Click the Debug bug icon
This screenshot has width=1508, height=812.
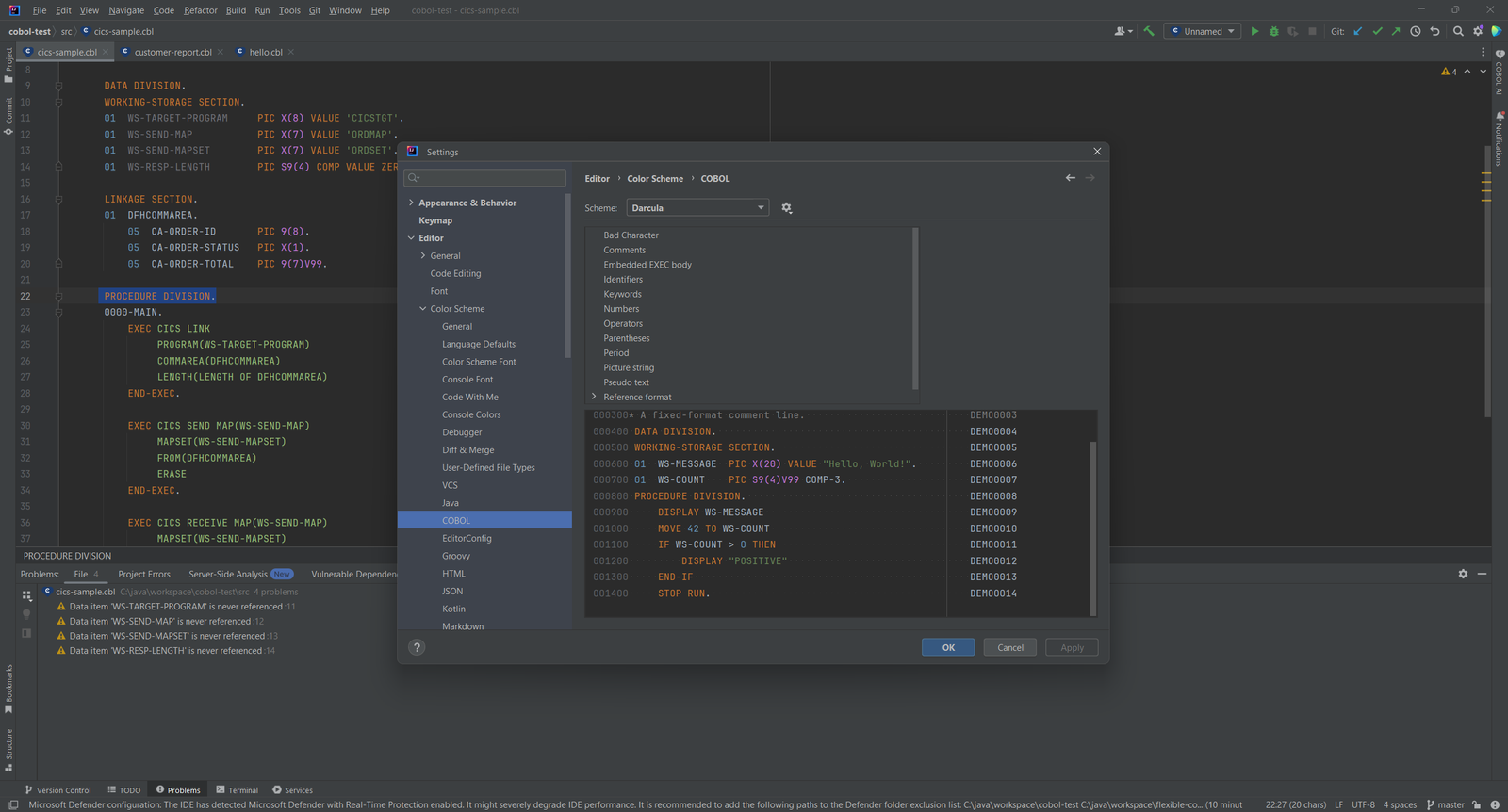[1274, 31]
